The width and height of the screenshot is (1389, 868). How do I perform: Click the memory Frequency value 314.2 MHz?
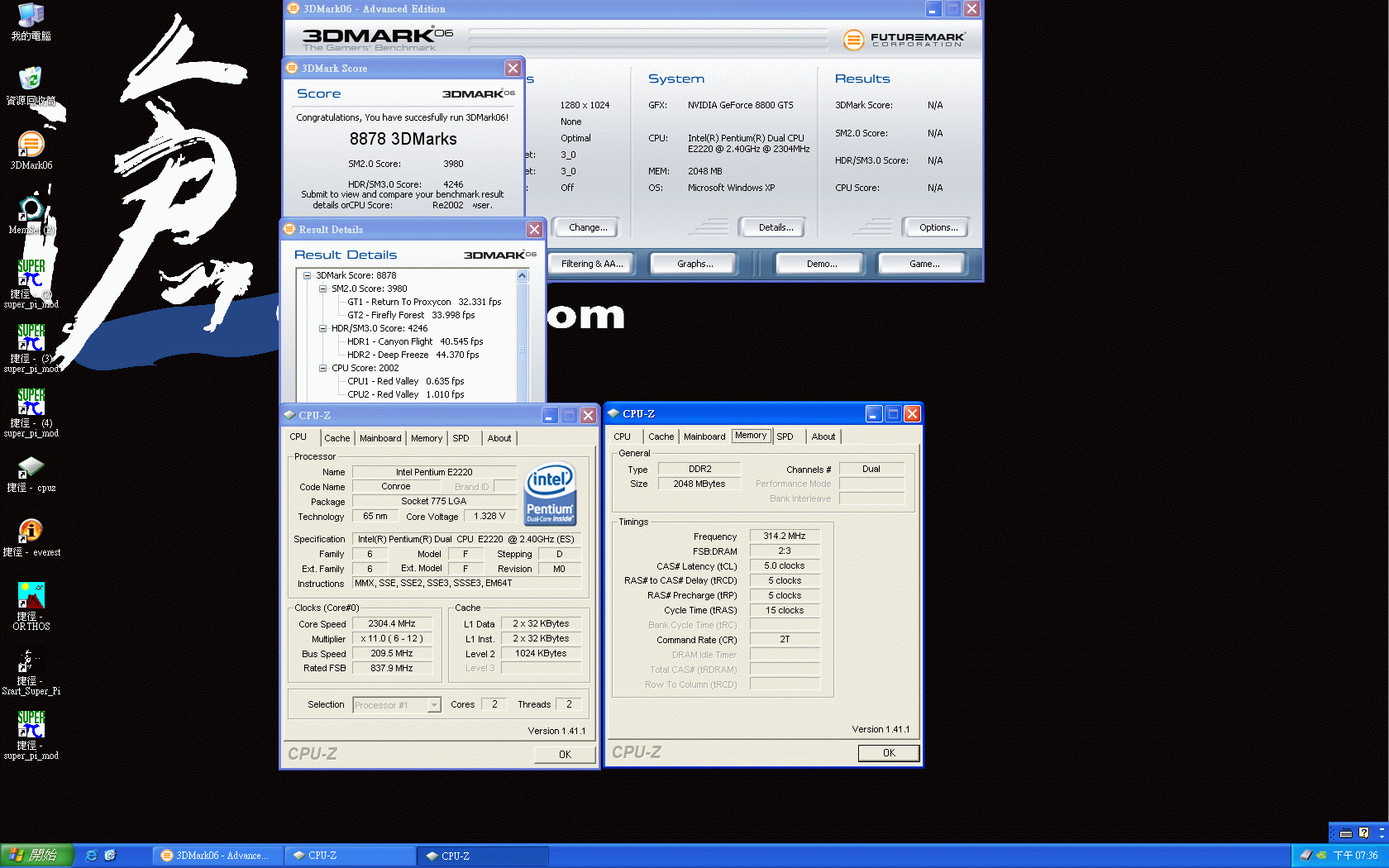784,536
